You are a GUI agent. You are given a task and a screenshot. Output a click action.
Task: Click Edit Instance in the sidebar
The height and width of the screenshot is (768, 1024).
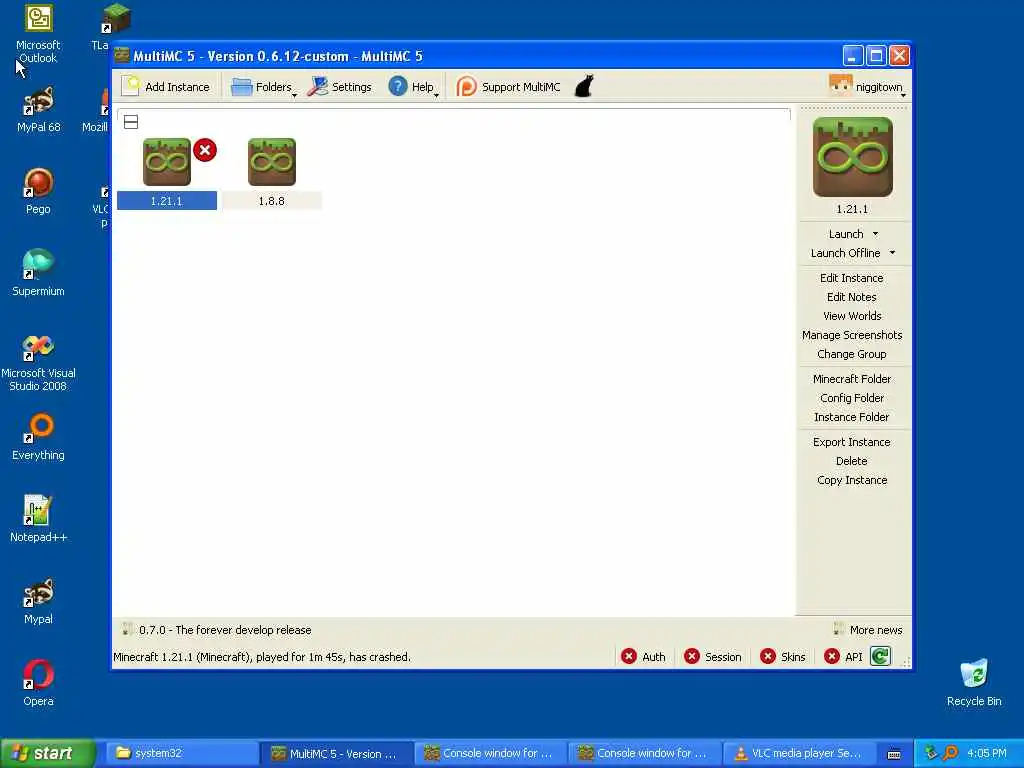(x=852, y=278)
